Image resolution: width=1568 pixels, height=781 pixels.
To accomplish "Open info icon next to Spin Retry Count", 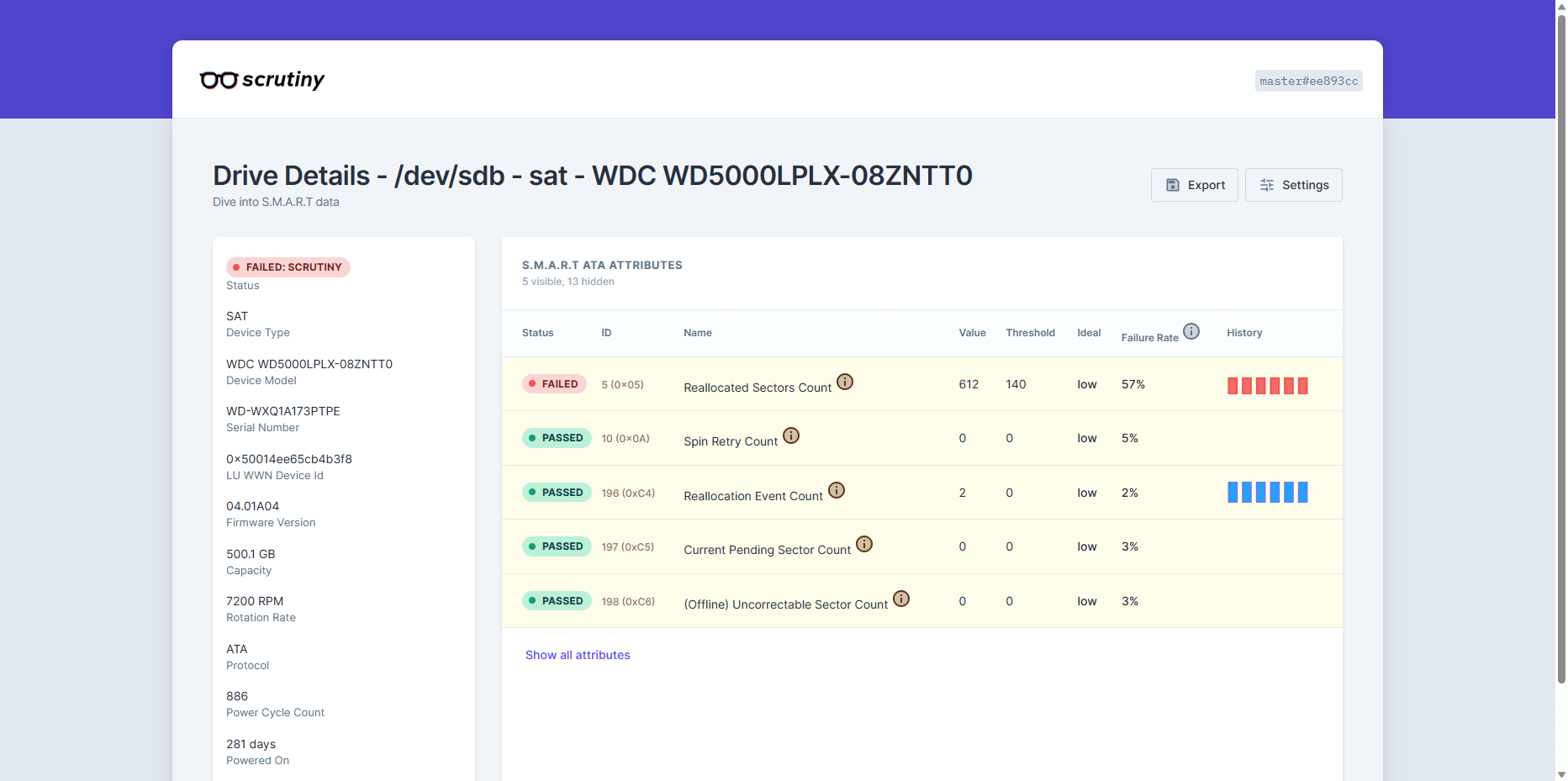I will pyautogui.click(x=791, y=435).
